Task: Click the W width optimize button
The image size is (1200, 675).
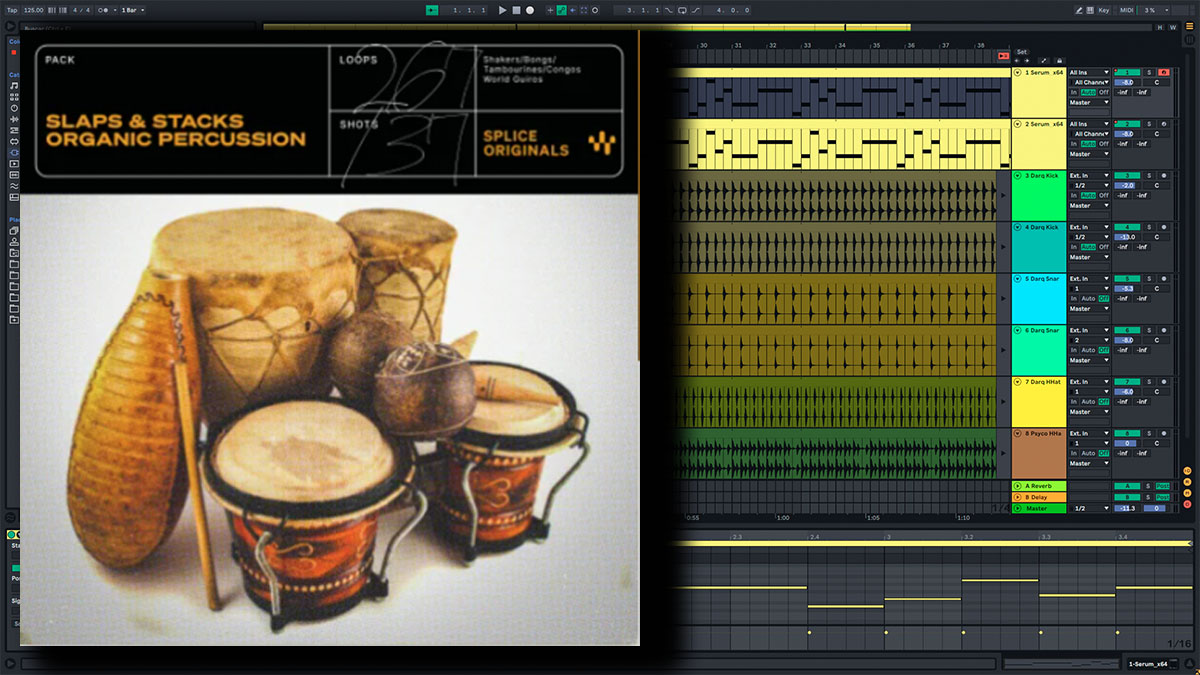Action: point(1172,27)
